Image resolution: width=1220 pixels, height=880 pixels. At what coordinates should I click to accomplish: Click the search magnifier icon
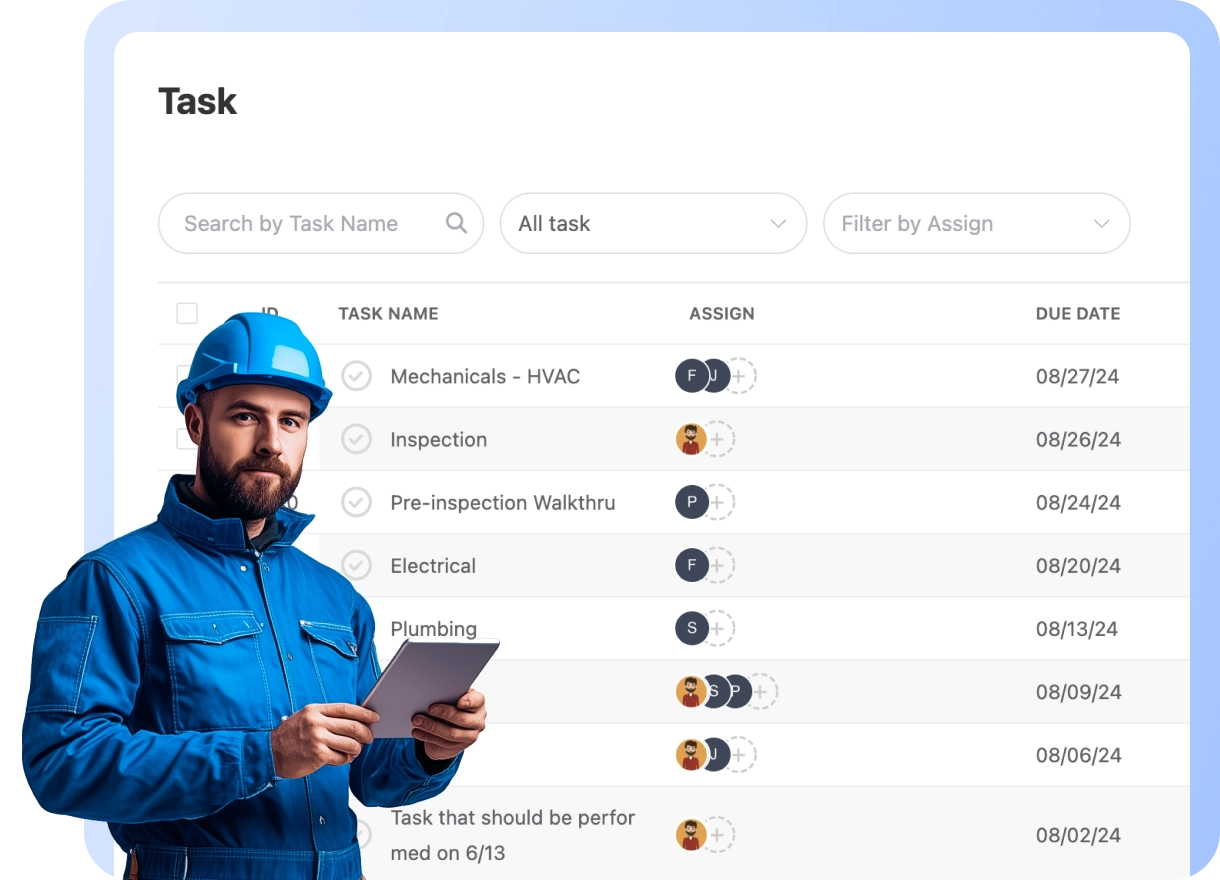[456, 223]
